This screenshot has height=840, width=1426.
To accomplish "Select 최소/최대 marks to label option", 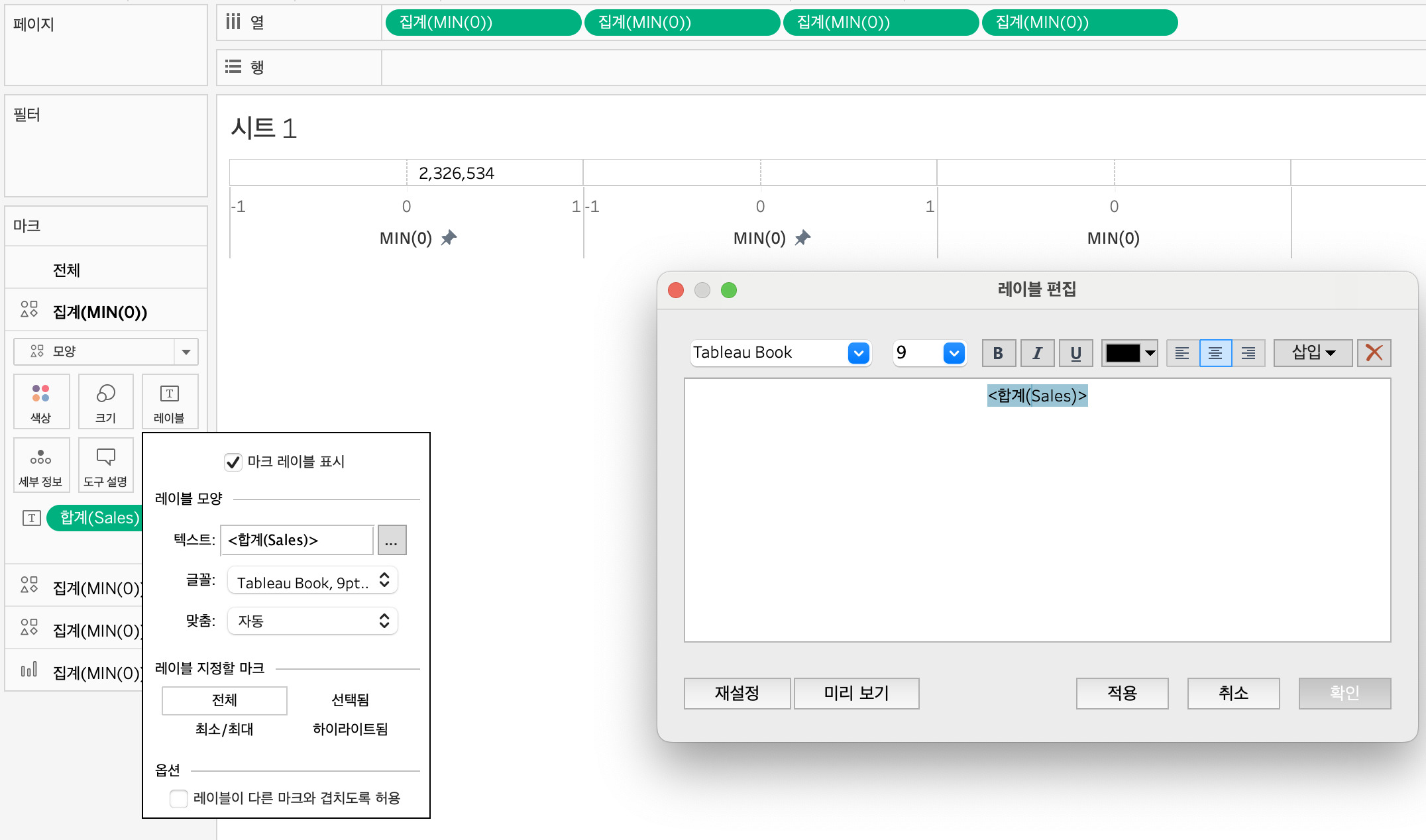I will (224, 729).
